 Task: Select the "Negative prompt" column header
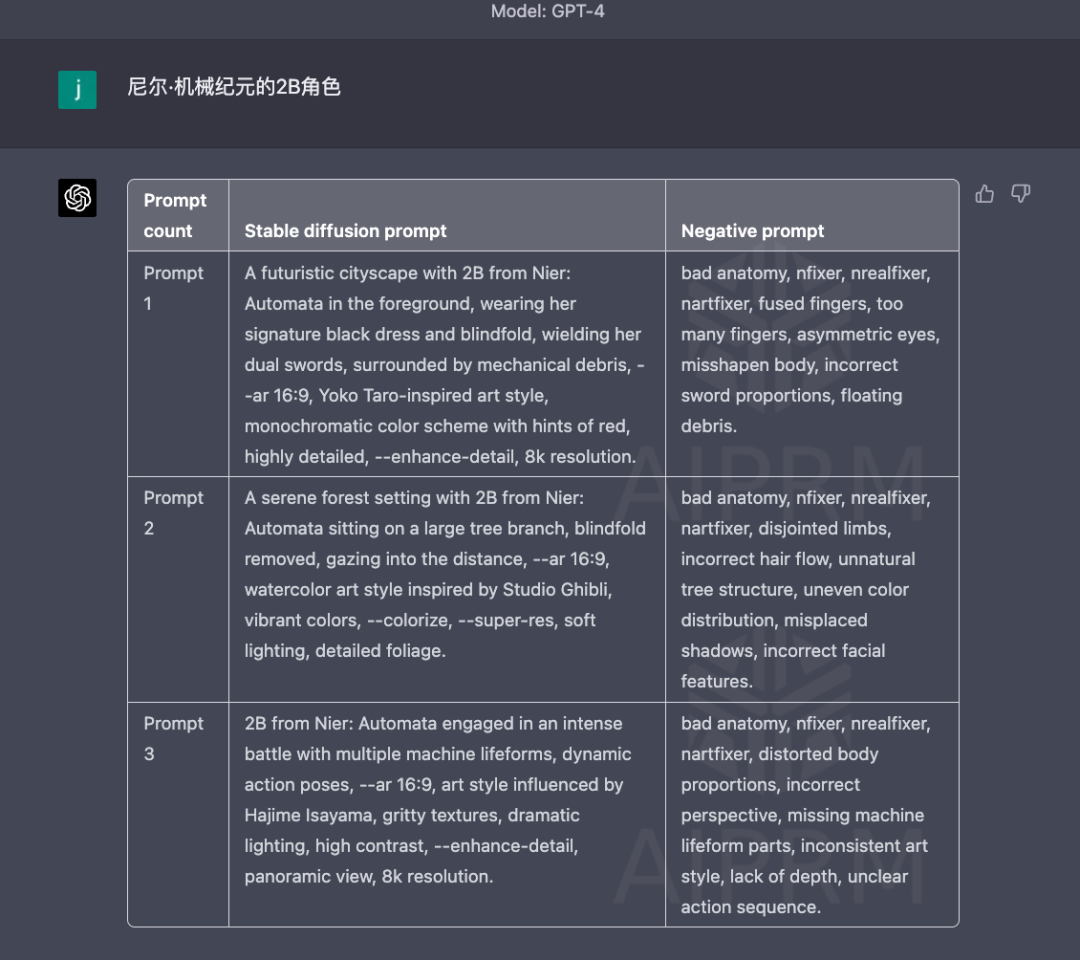752,231
